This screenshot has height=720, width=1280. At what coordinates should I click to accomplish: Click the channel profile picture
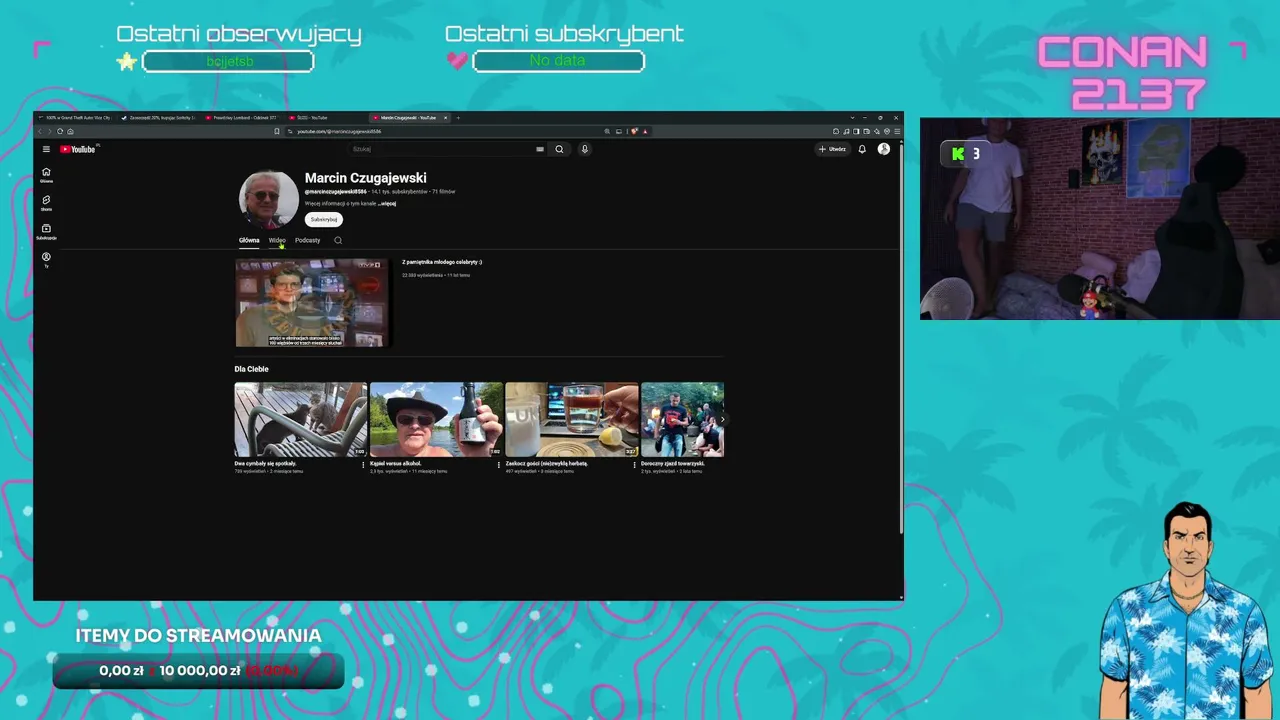click(268, 198)
